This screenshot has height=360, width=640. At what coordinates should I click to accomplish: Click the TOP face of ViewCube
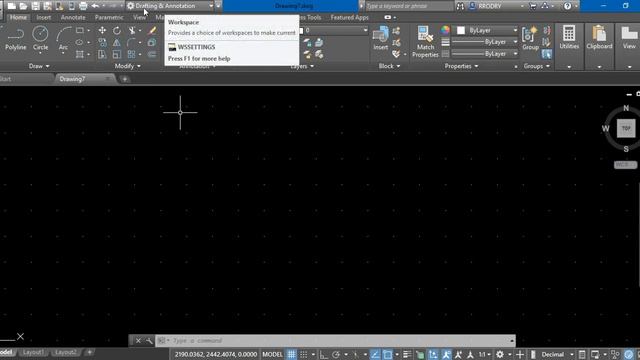pyautogui.click(x=626, y=128)
